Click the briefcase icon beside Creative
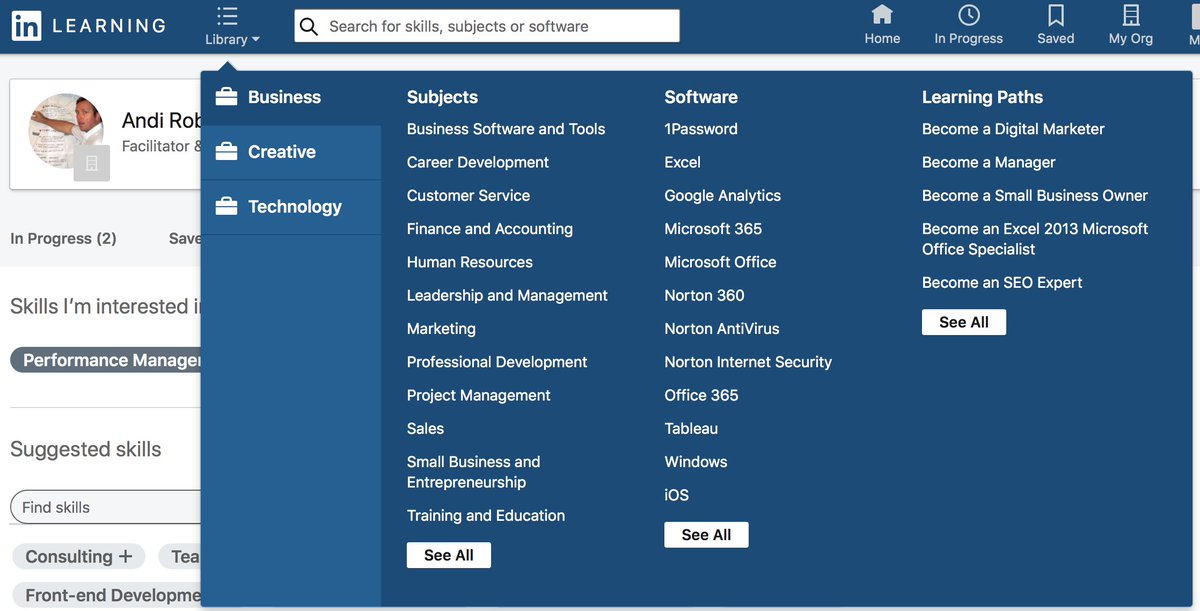The image size is (1200, 611). click(227, 152)
